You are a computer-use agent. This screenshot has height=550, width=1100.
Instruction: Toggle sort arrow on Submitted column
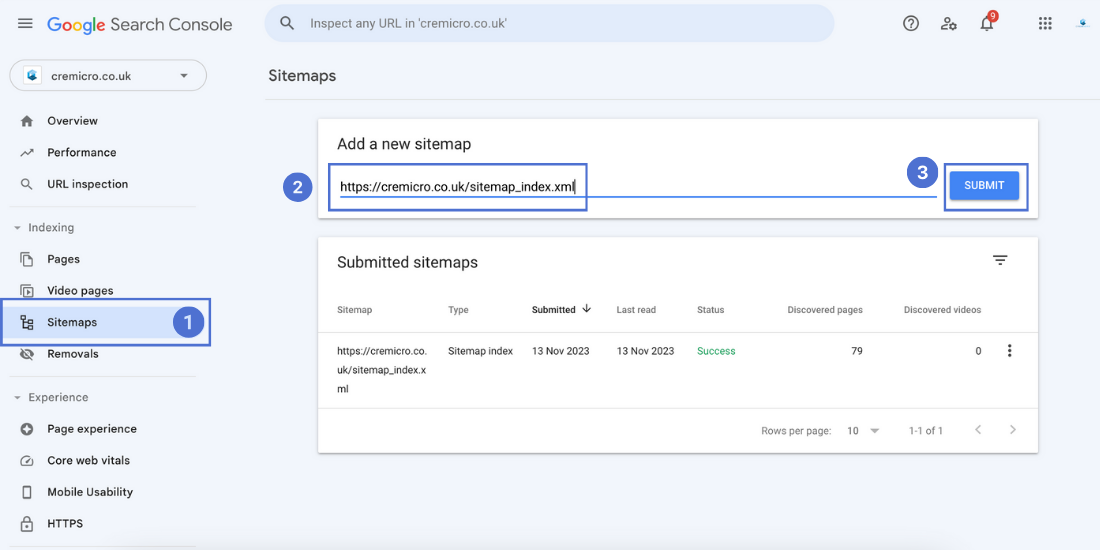tap(586, 309)
